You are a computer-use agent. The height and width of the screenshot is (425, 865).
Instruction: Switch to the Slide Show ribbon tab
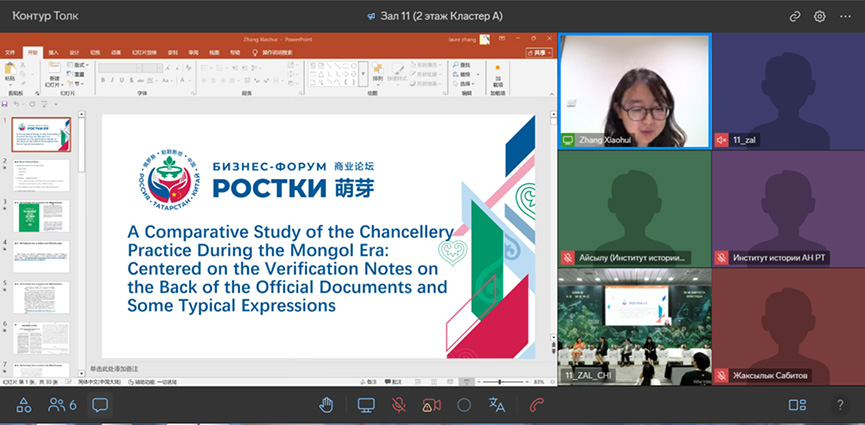(x=145, y=52)
